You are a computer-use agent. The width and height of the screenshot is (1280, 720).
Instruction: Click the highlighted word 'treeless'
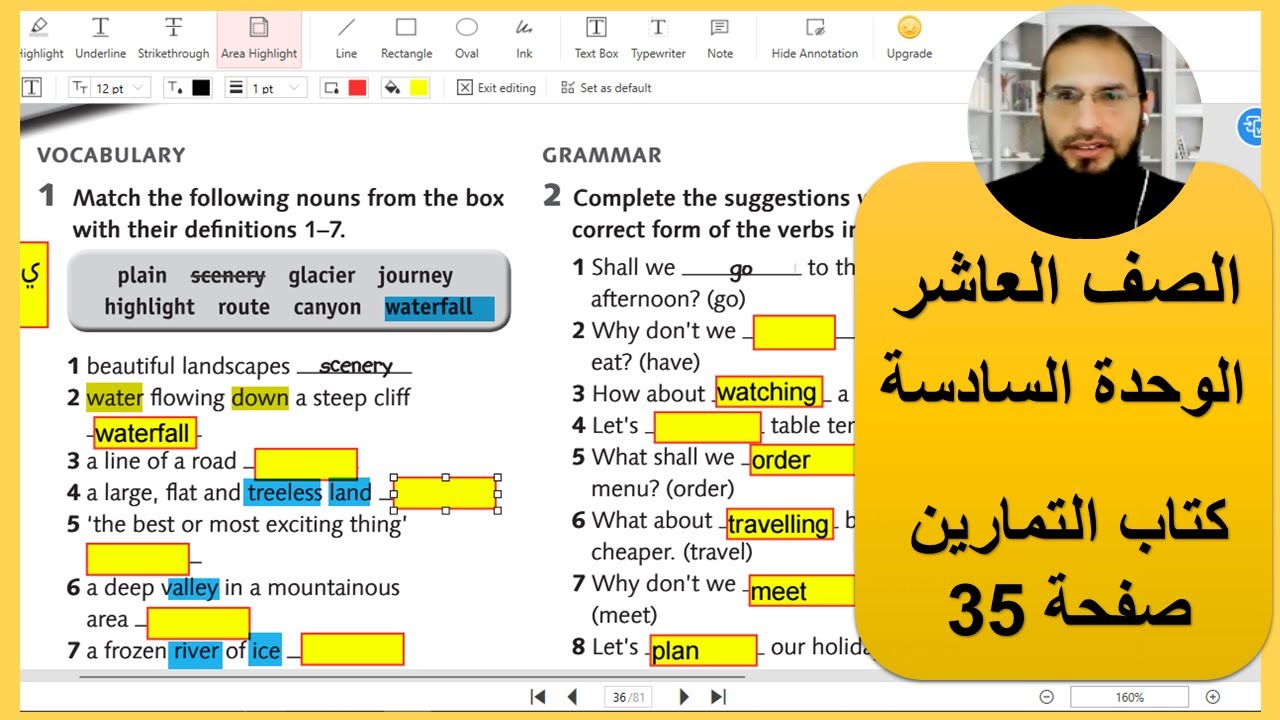click(284, 492)
